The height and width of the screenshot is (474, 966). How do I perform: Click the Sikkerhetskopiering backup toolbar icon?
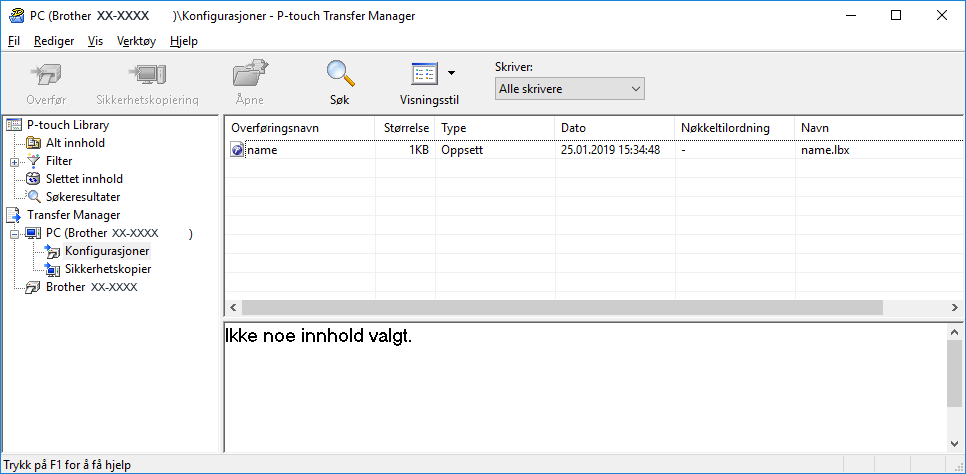click(x=147, y=75)
